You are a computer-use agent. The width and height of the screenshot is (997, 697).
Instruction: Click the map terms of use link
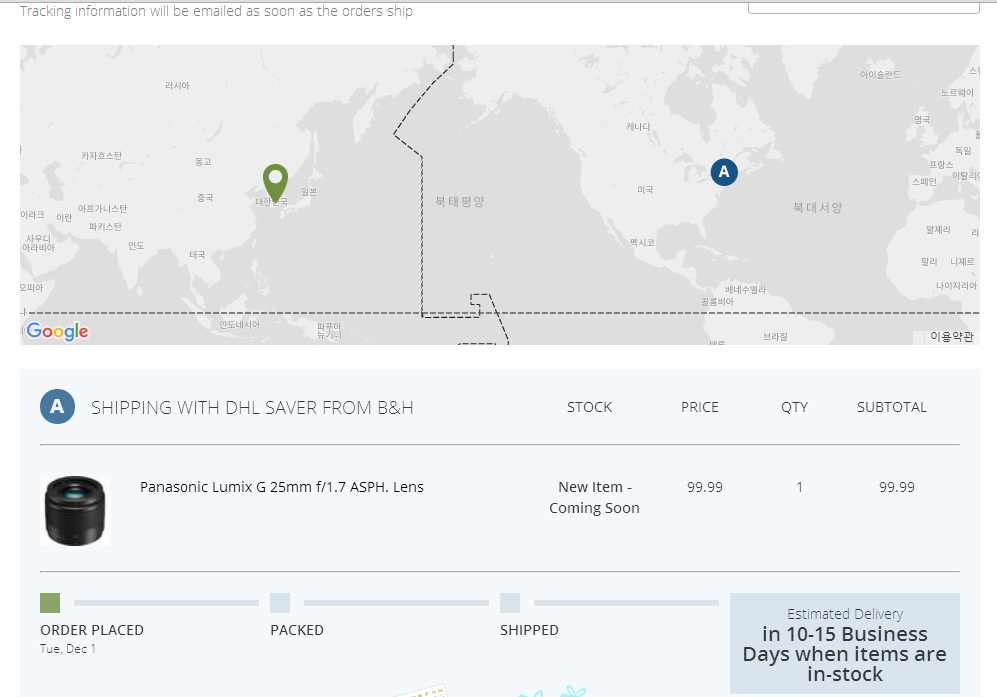tap(951, 336)
